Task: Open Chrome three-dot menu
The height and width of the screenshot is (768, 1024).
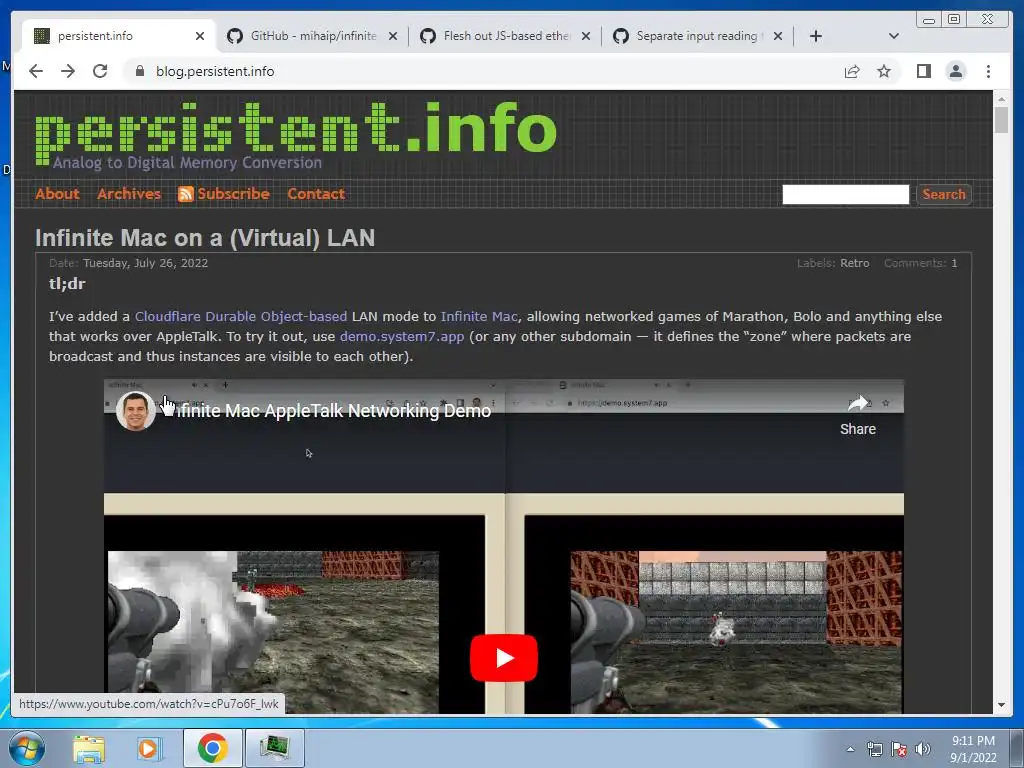Action: pyautogui.click(x=988, y=71)
